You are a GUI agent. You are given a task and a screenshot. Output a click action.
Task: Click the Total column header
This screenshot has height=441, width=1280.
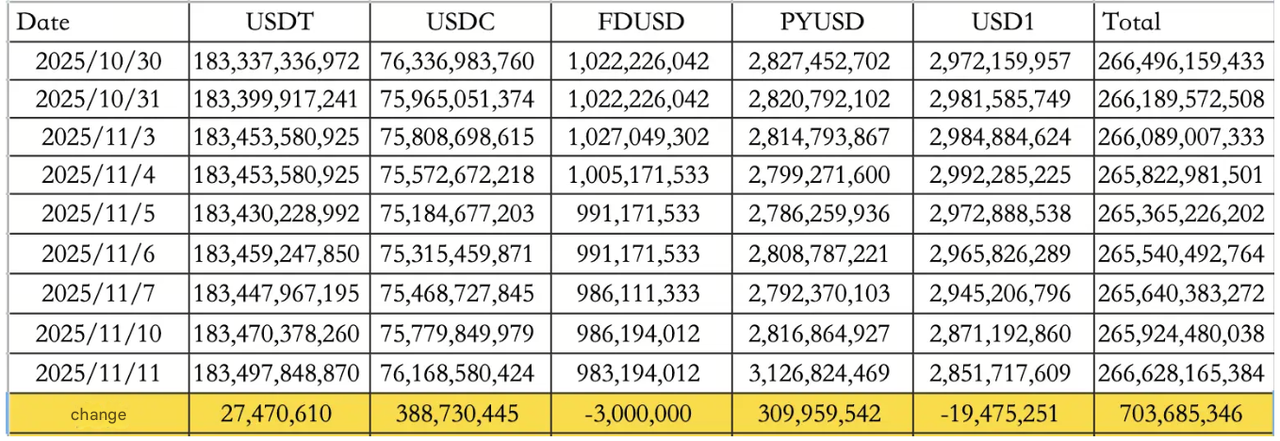pyautogui.click(x=1131, y=22)
